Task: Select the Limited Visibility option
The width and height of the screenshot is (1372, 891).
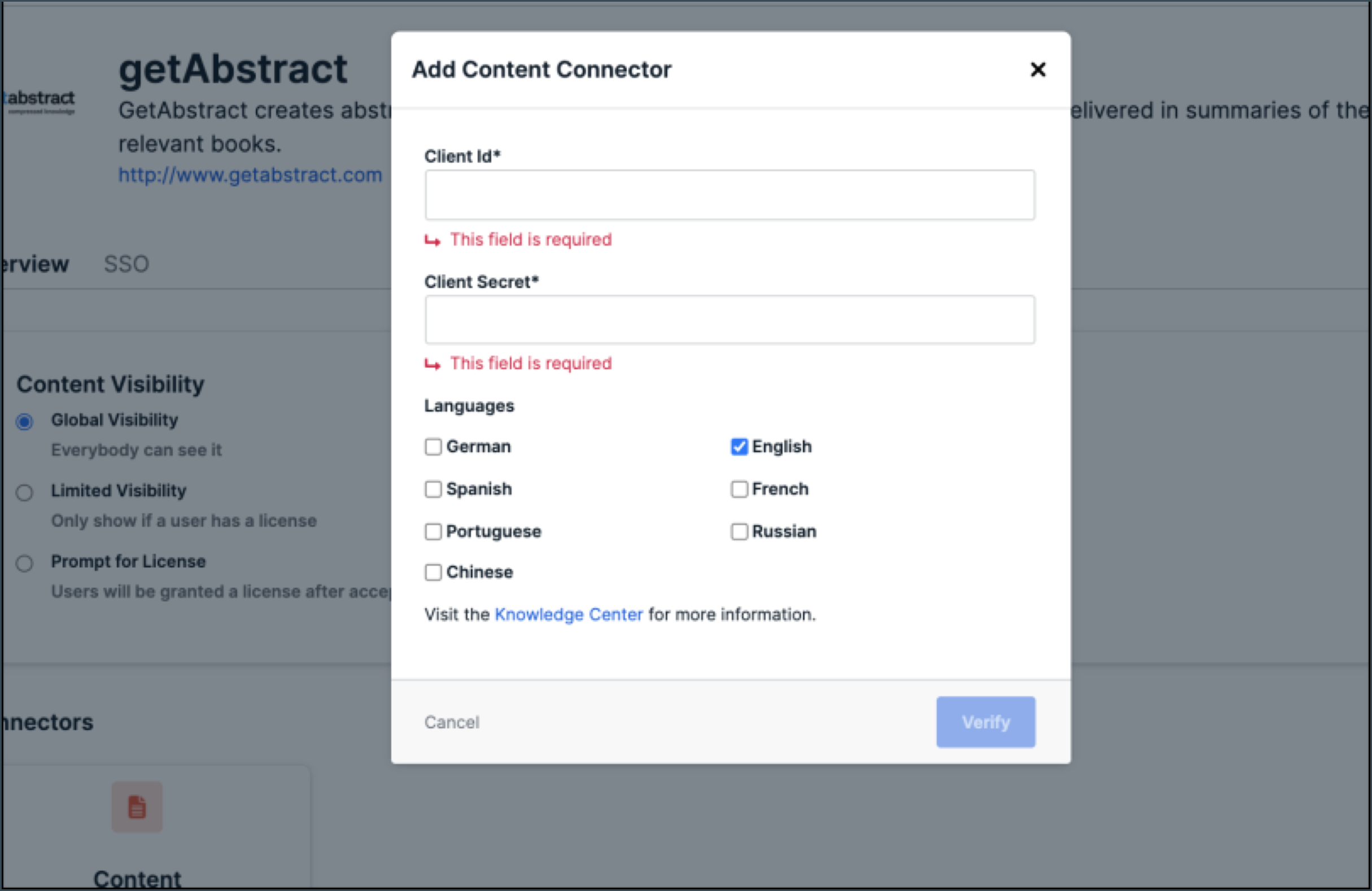Action: click(x=24, y=493)
